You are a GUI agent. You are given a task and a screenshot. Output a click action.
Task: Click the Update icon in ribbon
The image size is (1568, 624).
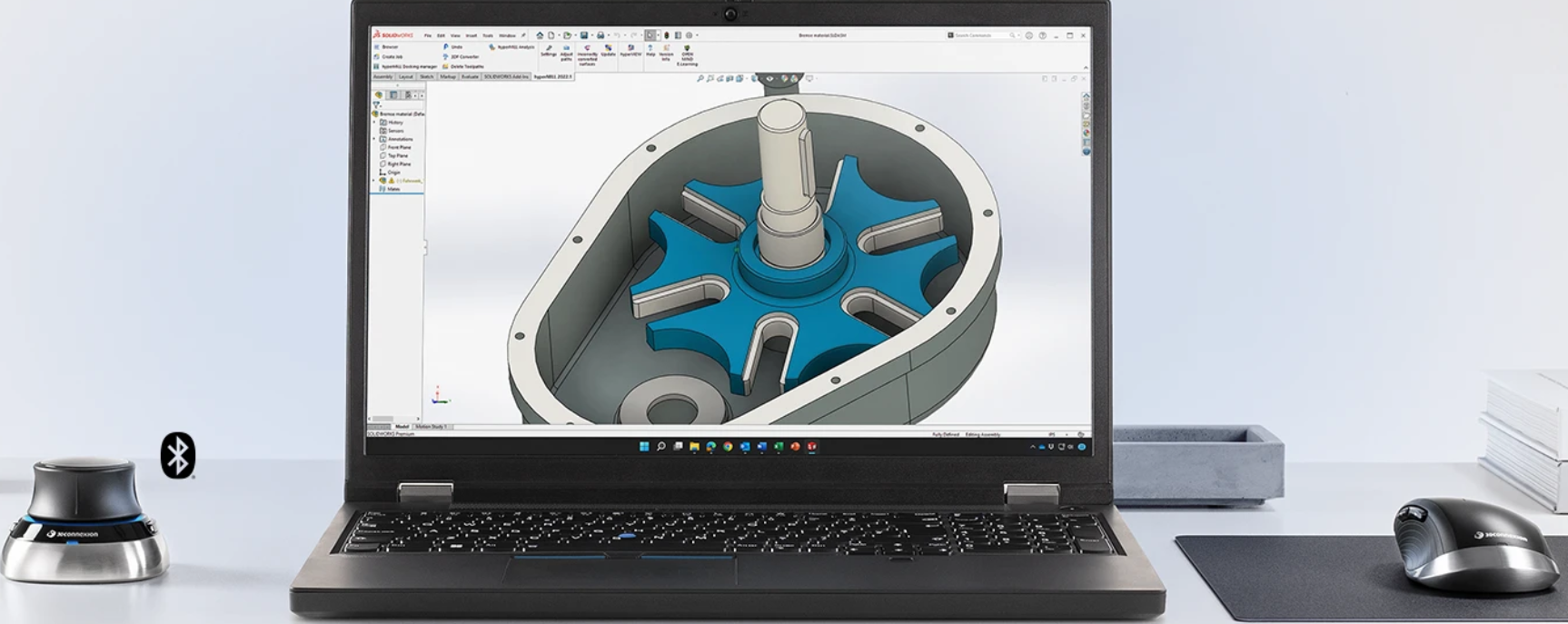[x=608, y=49]
